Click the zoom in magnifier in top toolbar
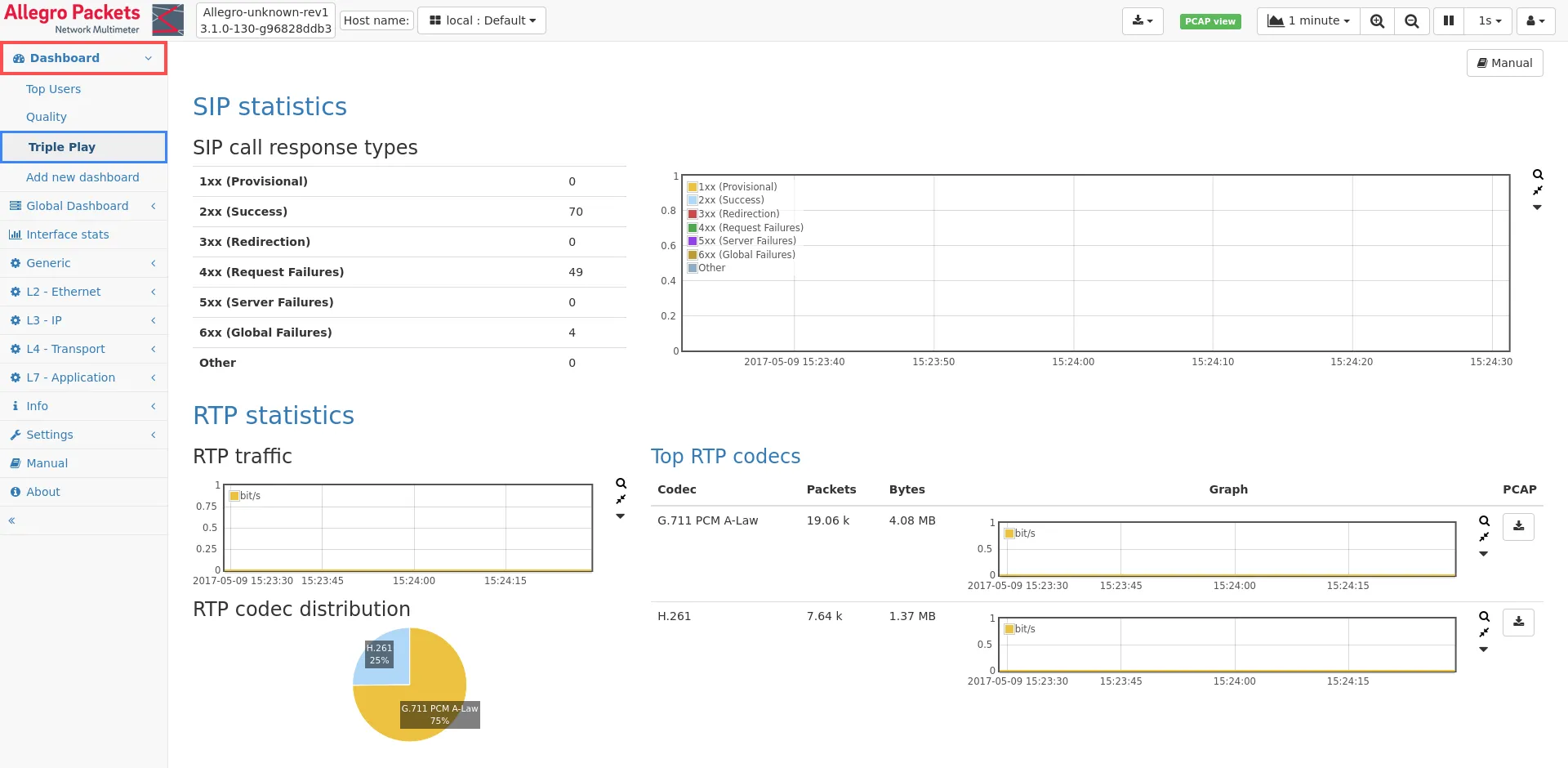Screen dimensions: 1568x768 pos(1377,21)
